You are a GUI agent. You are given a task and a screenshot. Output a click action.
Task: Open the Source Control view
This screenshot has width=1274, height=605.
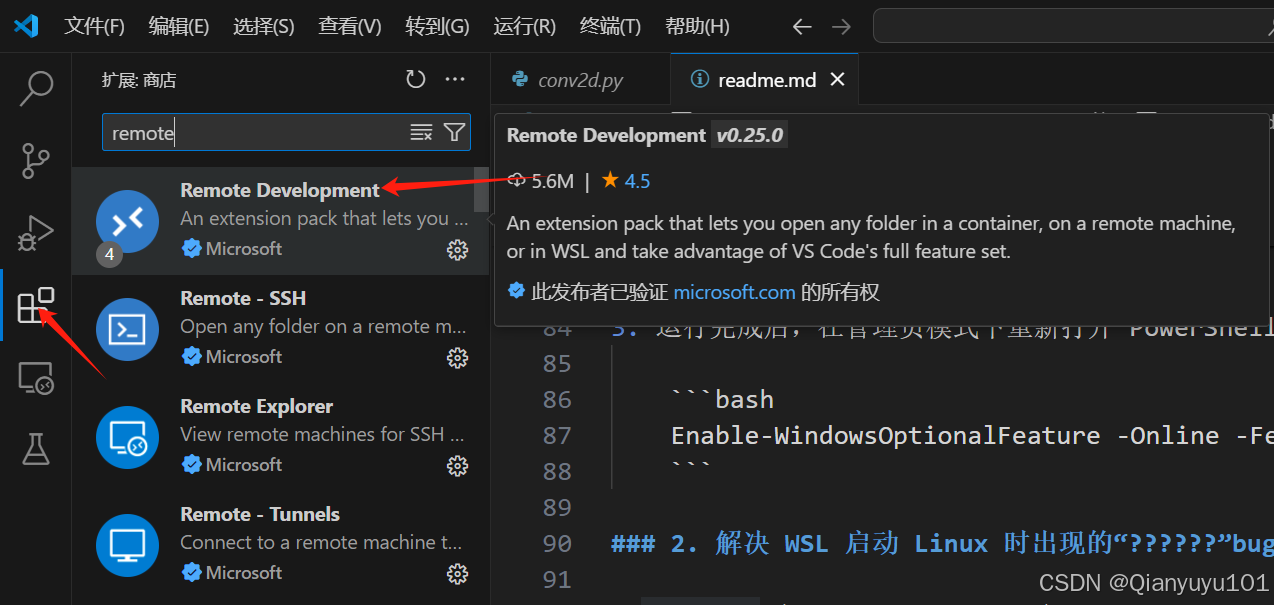click(x=36, y=160)
